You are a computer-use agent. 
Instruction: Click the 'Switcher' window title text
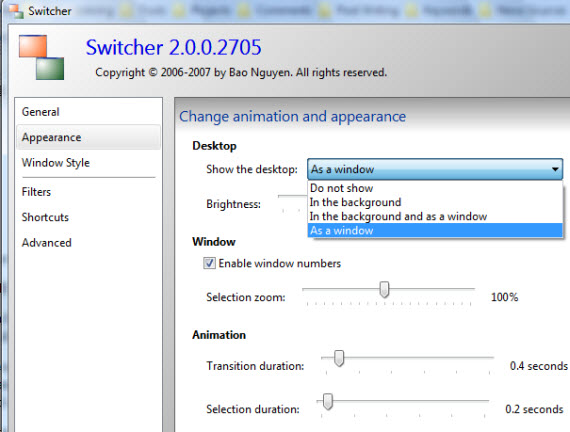coord(50,11)
